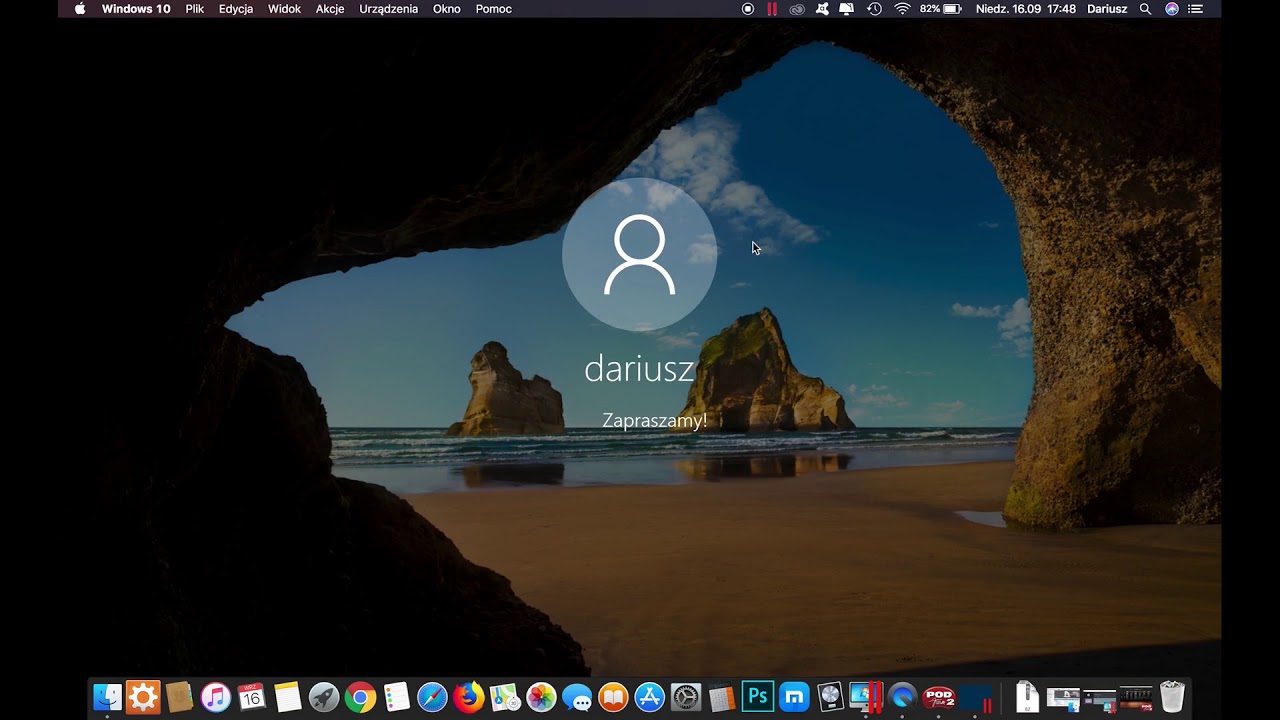Open the Edycja menu

(x=236, y=9)
